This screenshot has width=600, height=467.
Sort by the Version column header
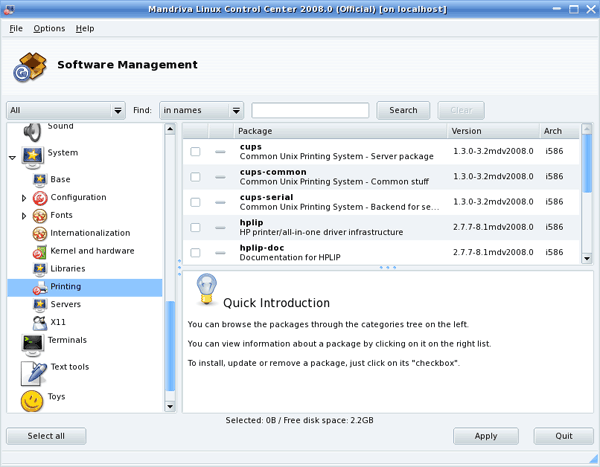(x=493, y=131)
